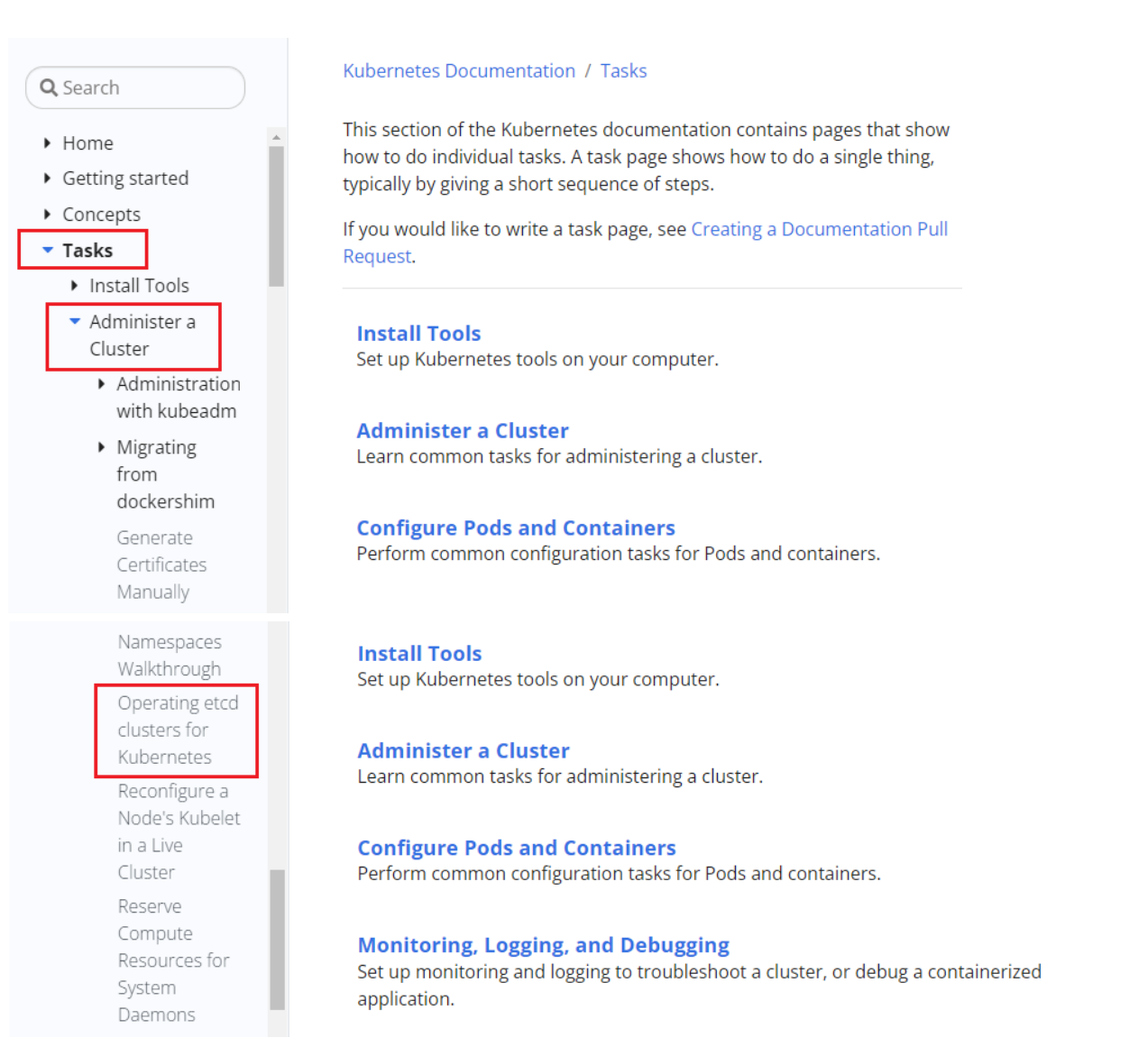Expand Administration with kubeadm arrow

tap(101, 384)
